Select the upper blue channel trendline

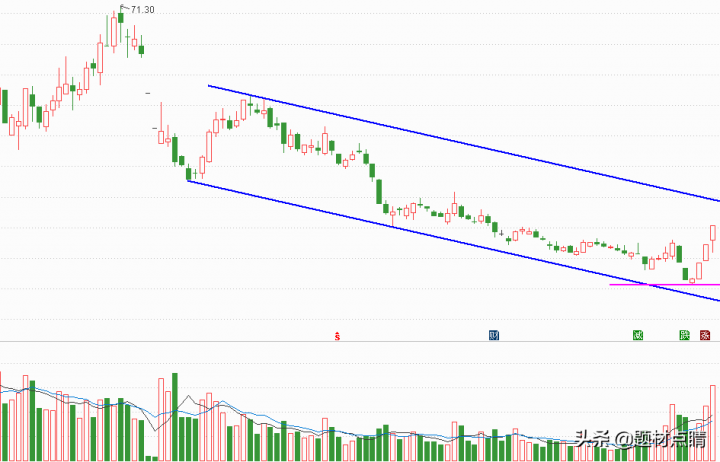coord(460,142)
